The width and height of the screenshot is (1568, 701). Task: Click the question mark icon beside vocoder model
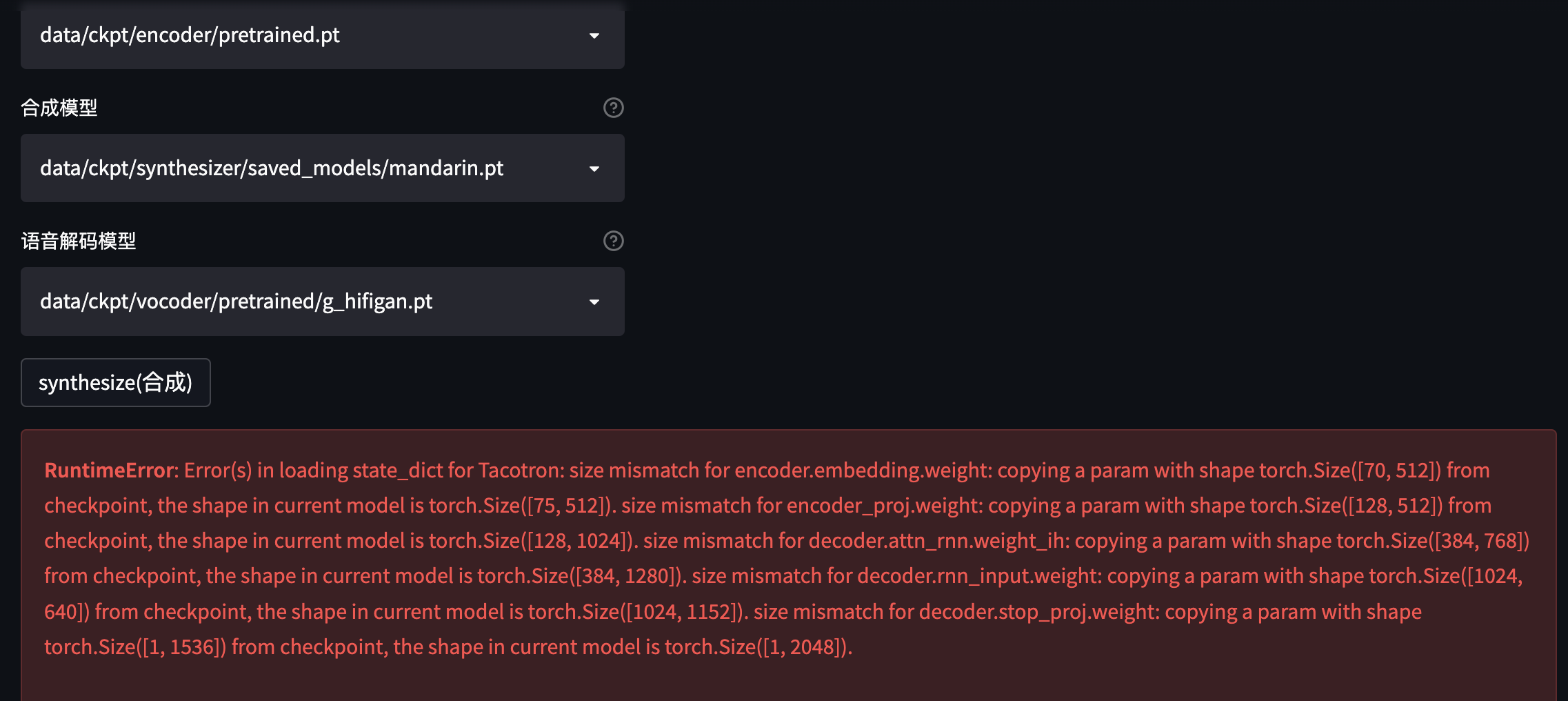[x=612, y=241]
